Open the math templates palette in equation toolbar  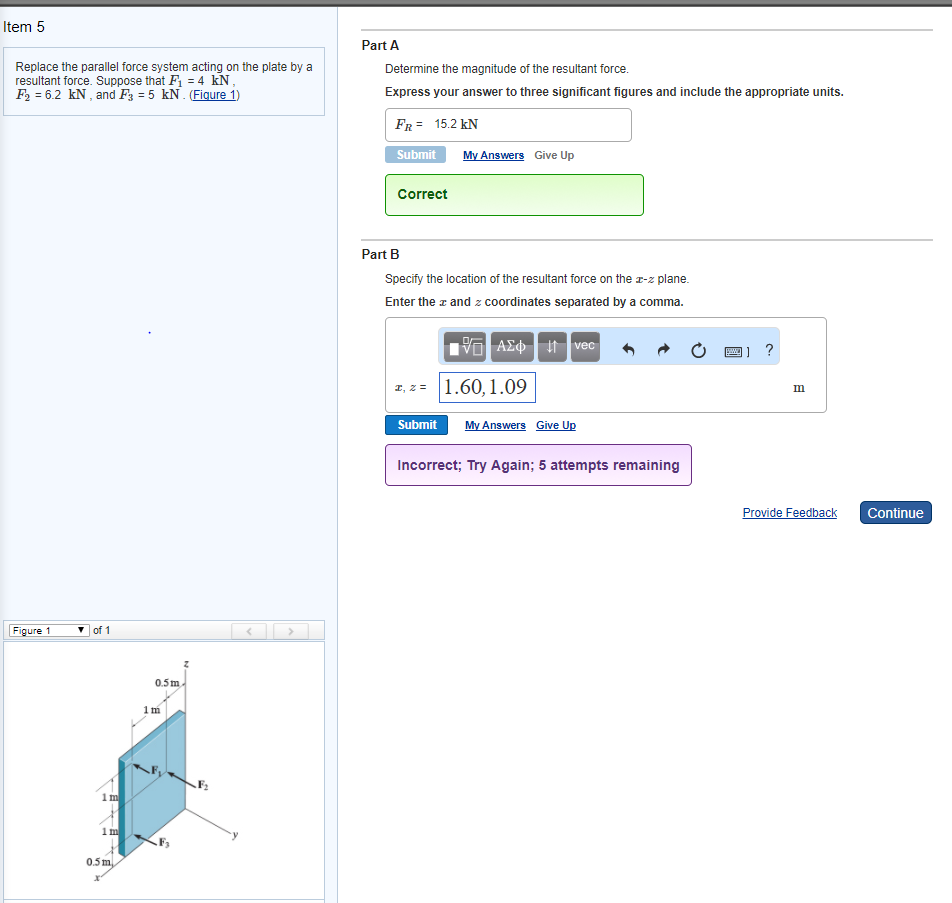[x=462, y=347]
